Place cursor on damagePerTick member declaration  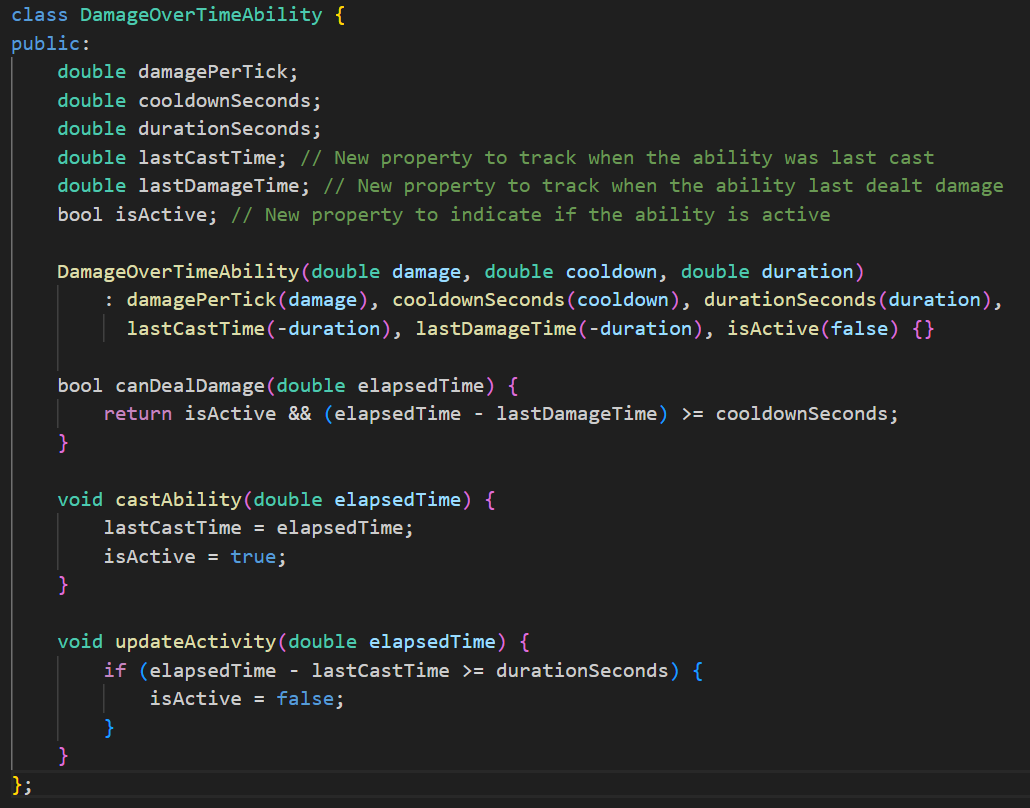214,72
